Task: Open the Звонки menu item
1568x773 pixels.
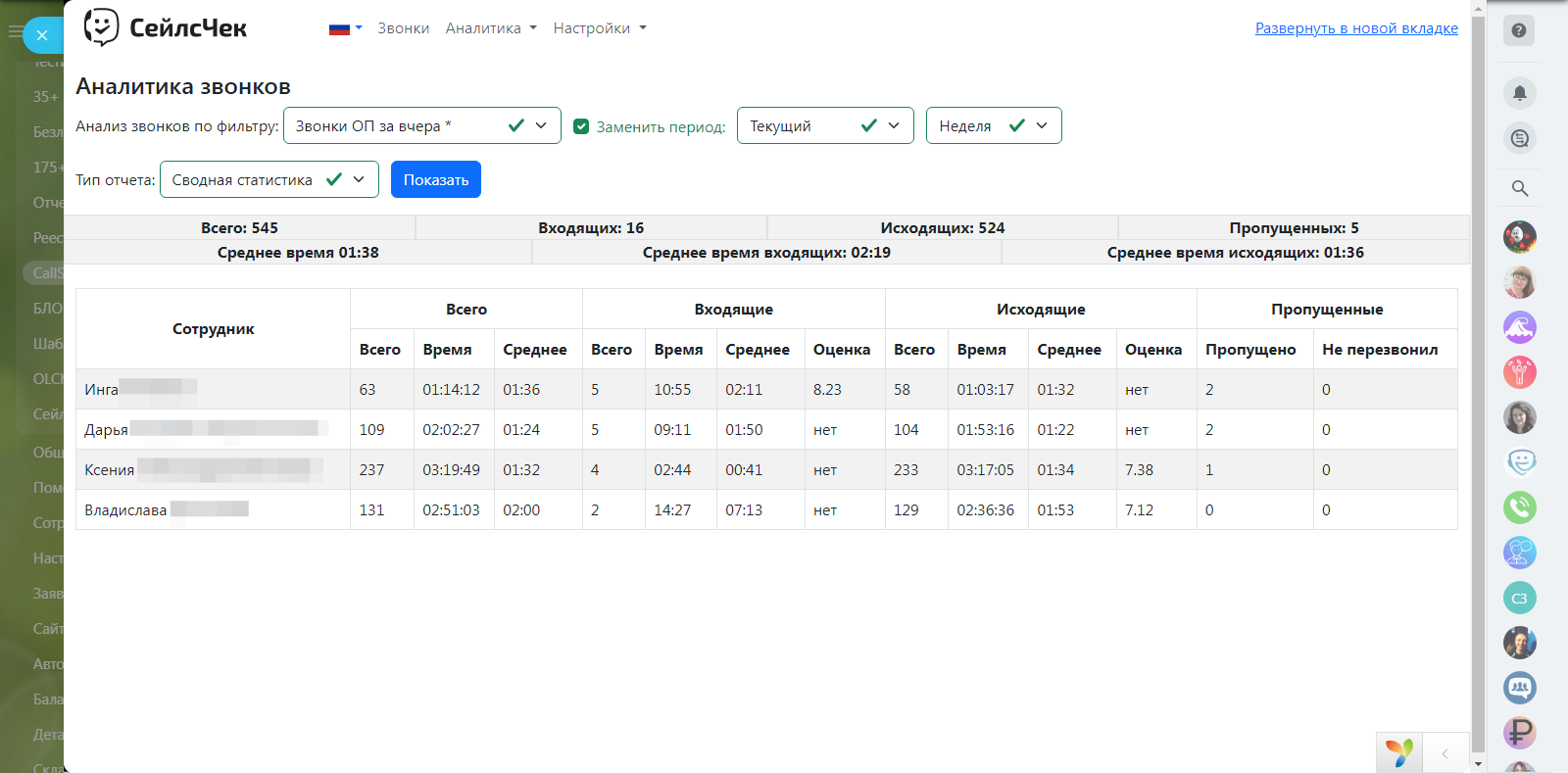Action: (x=403, y=28)
